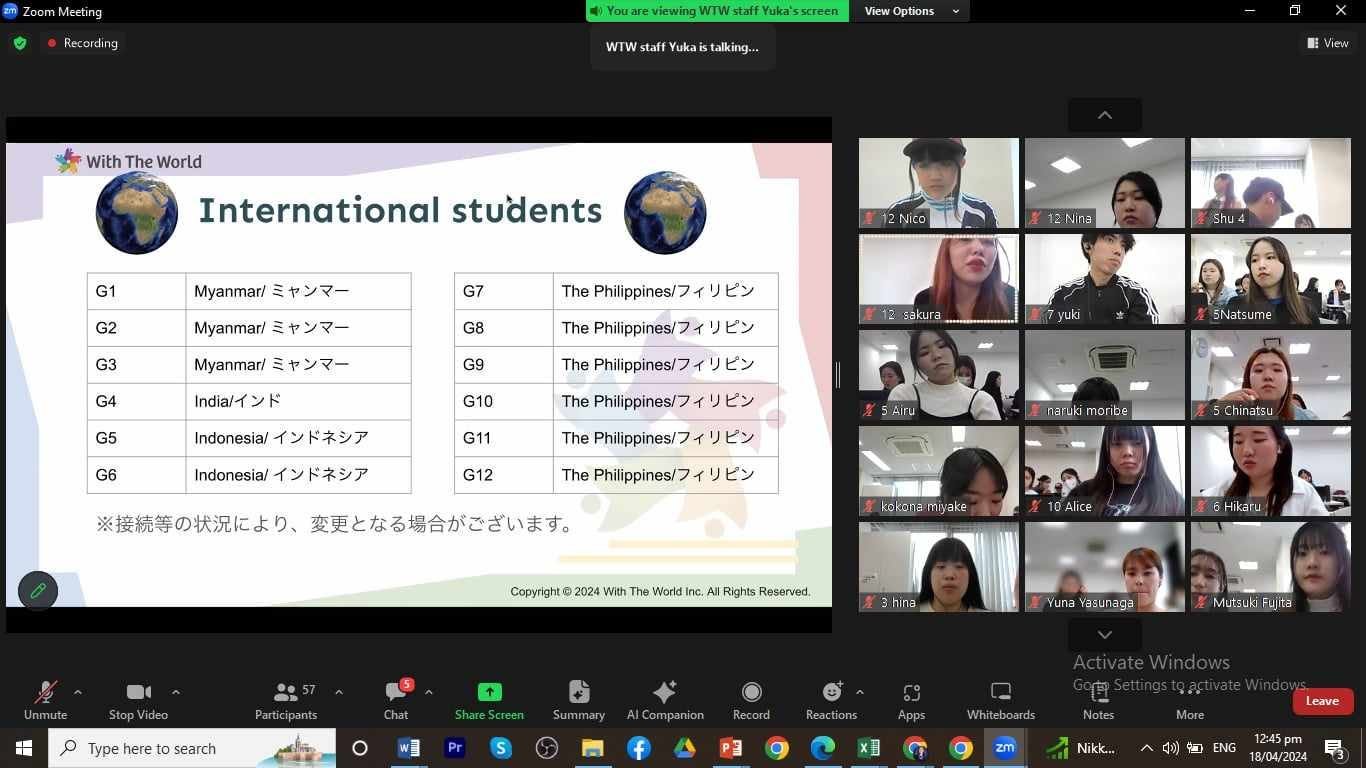Expand video options arrow beside Stop Video
This screenshot has height=768, width=1366.
[x=176, y=692]
